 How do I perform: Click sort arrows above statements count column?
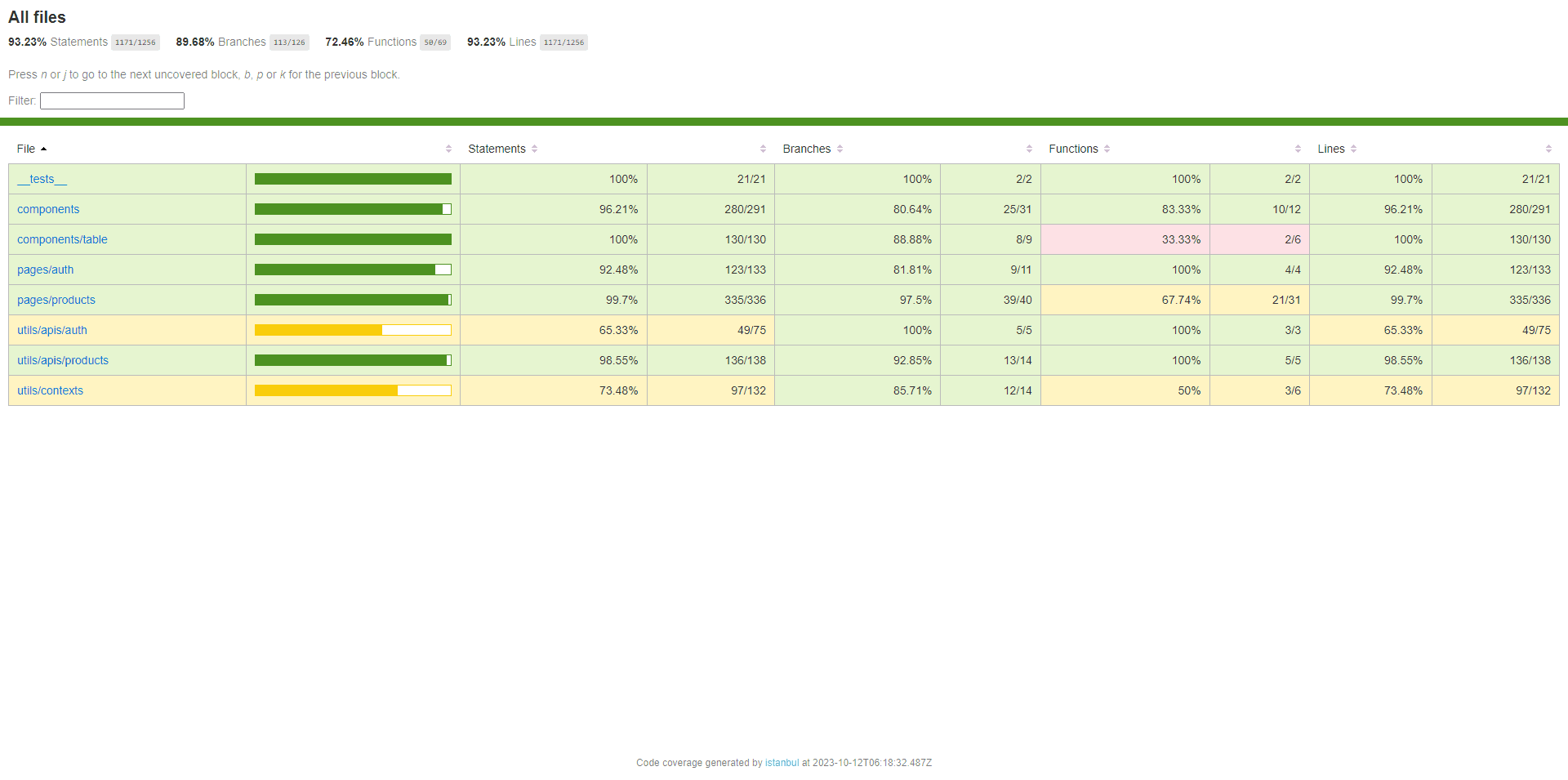(763, 149)
